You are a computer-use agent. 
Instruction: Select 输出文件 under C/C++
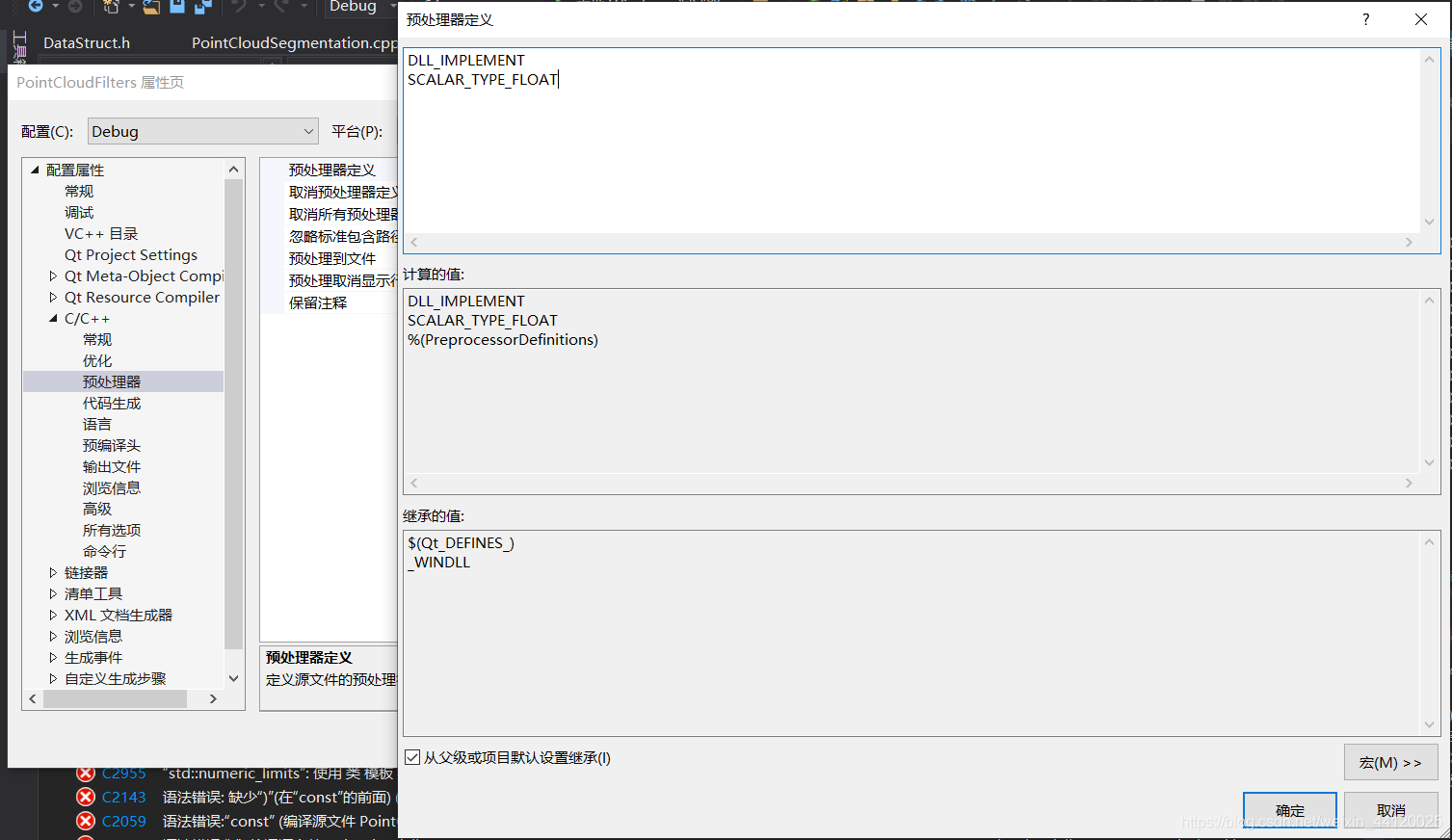tap(112, 466)
